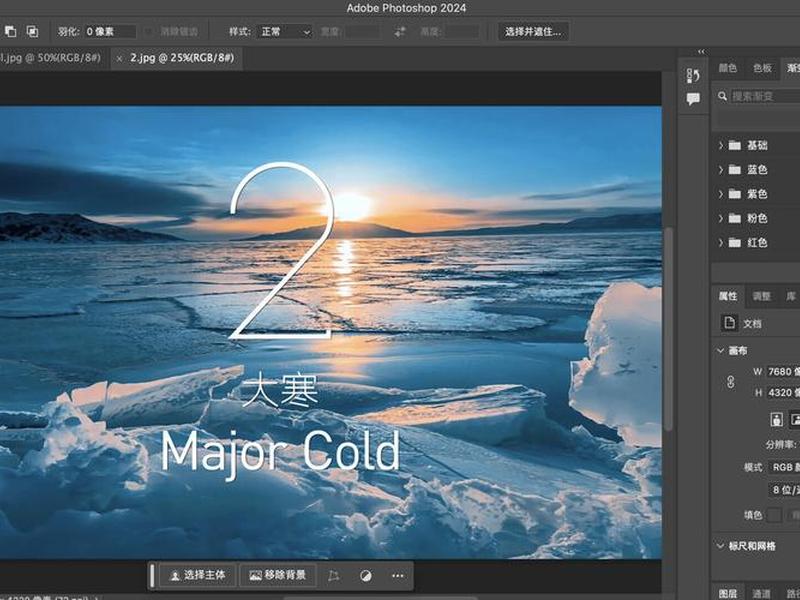Click the 宽度 width input field
The height and width of the screenshot is (600, 800).
click(362, 32)
